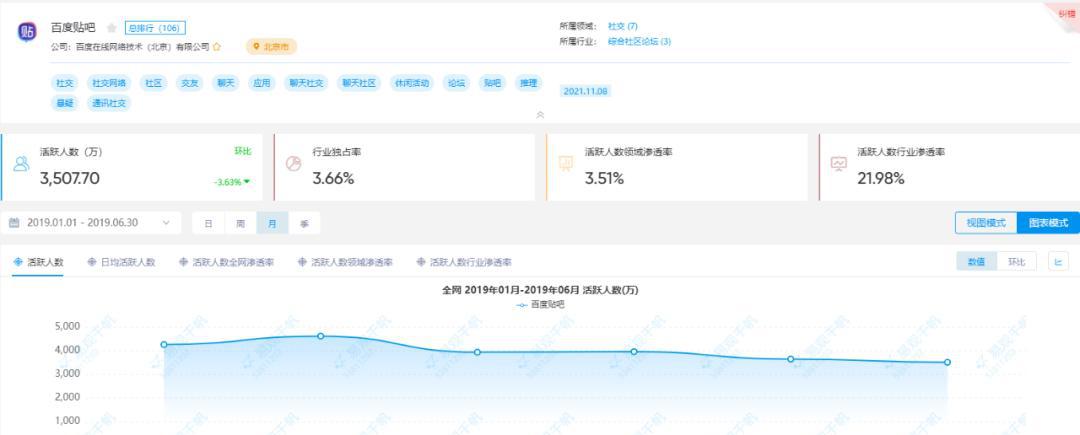1080x435 pixels.
Task: Click the calendar icon in date picker
Action: 14,223
